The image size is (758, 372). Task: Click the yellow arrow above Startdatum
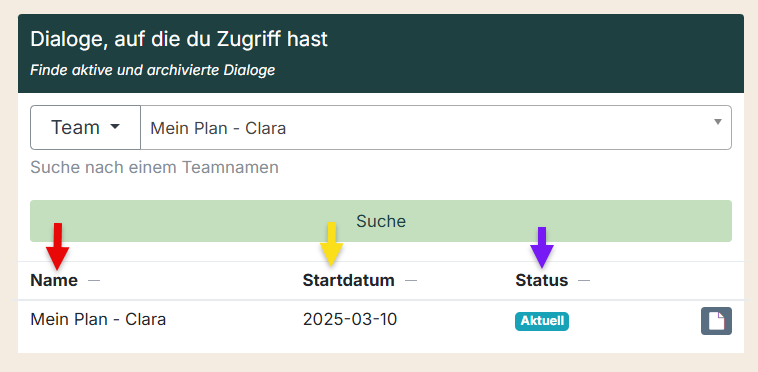click(332, 244)
